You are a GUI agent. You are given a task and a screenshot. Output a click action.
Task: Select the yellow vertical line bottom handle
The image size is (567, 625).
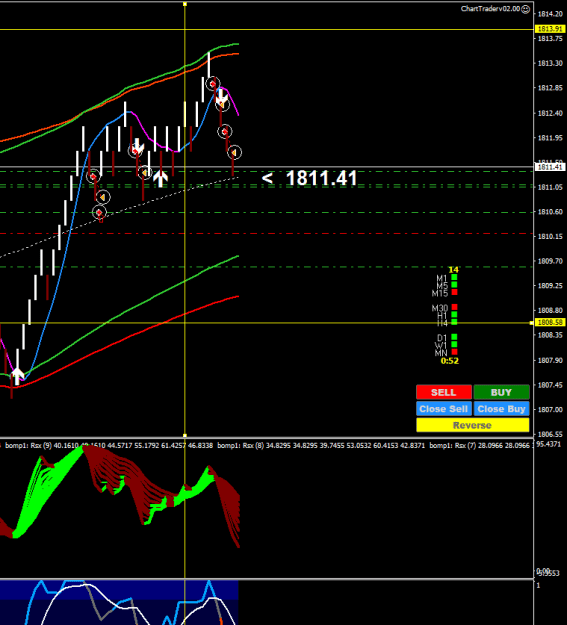click(185, 436)
